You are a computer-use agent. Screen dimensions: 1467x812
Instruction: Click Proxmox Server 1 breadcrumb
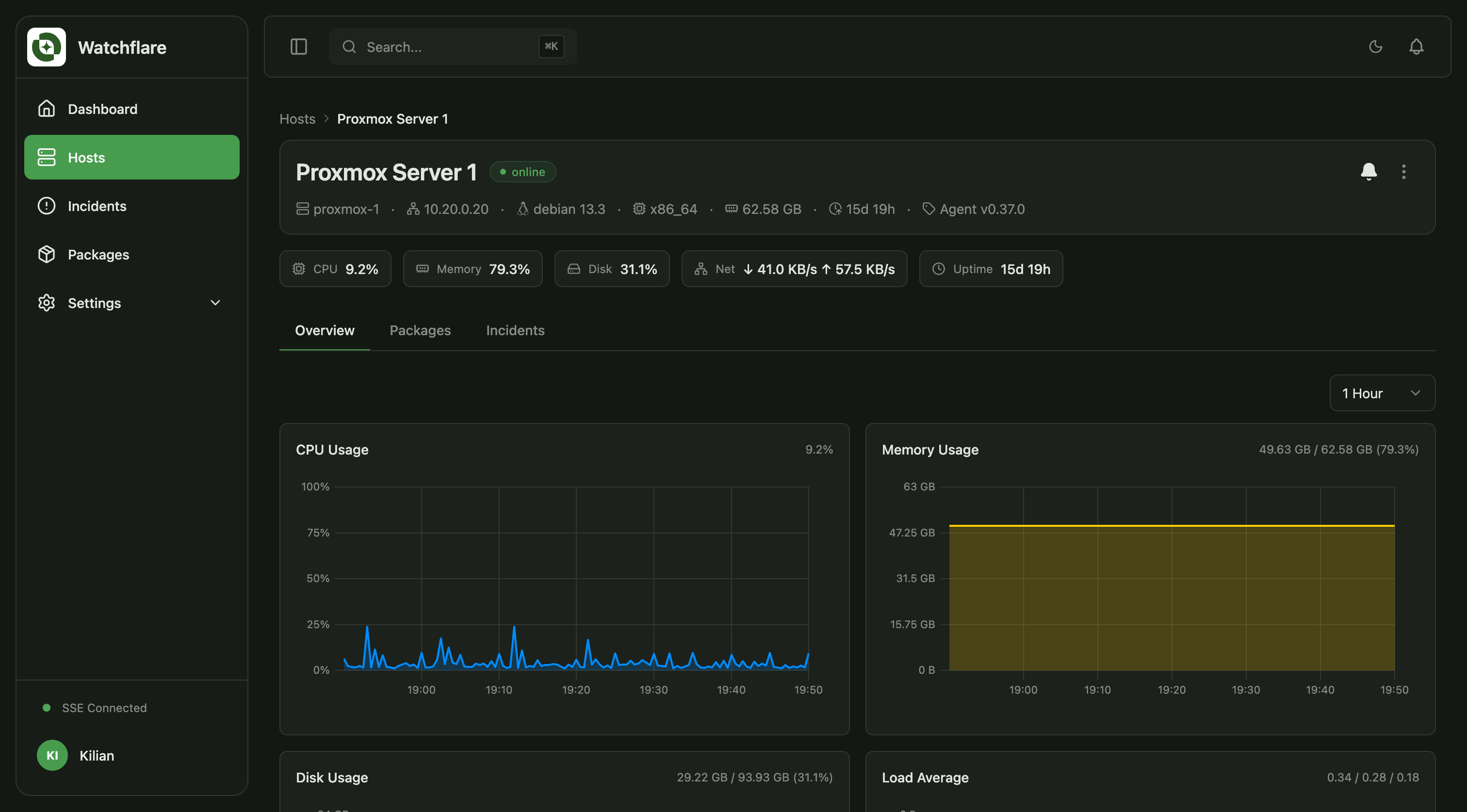(392, 118)
